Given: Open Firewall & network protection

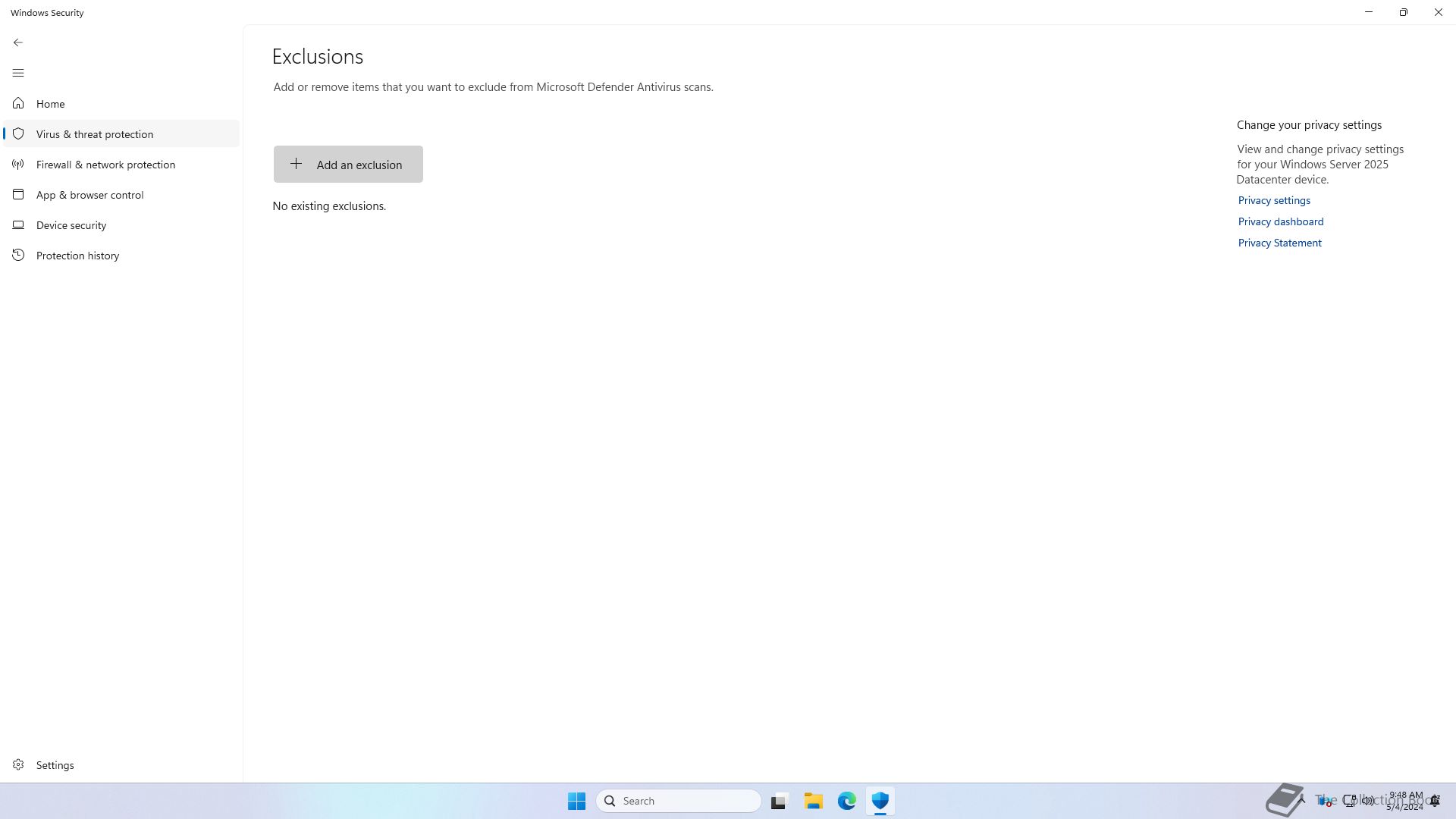Looking at the screenshot, I should (x=105, y=165).
